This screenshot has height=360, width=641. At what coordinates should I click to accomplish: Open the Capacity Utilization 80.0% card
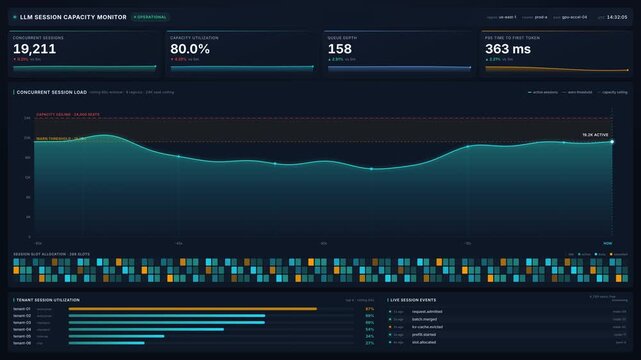pos(242,54)
